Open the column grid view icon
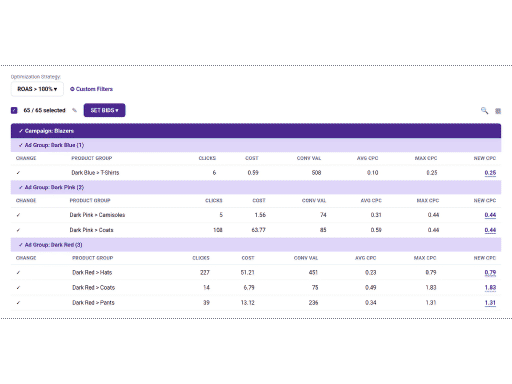512x384 pixels. click(498, 111)
